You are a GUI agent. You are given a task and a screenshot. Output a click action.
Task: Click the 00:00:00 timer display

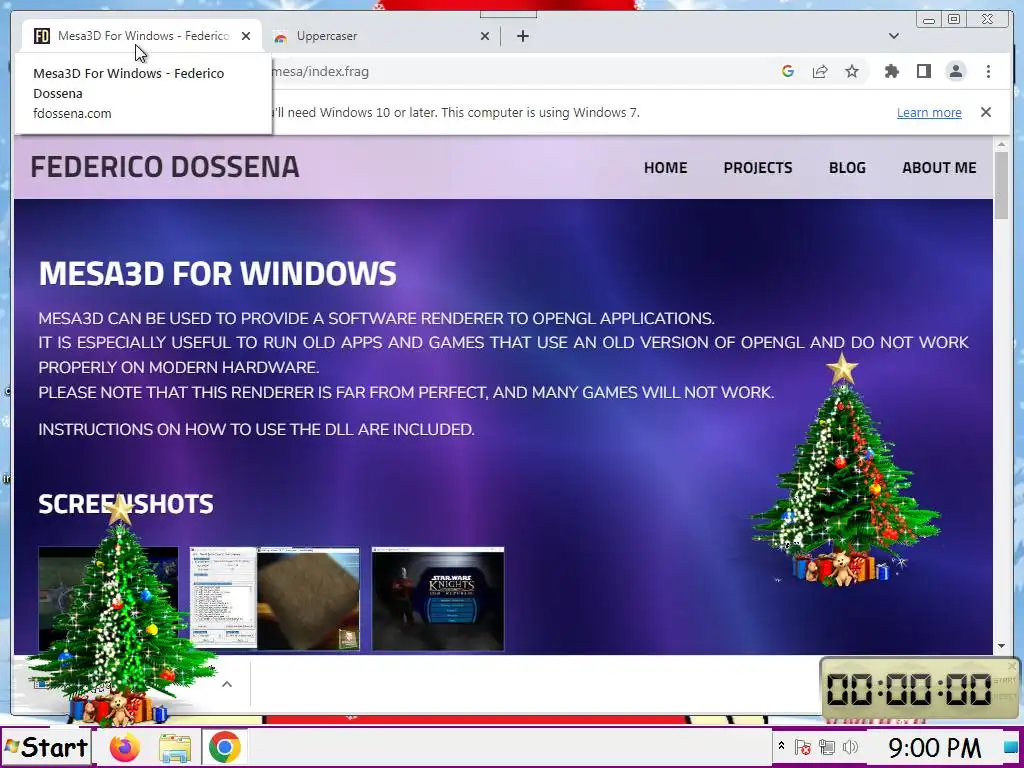click(x=909, y=690)
